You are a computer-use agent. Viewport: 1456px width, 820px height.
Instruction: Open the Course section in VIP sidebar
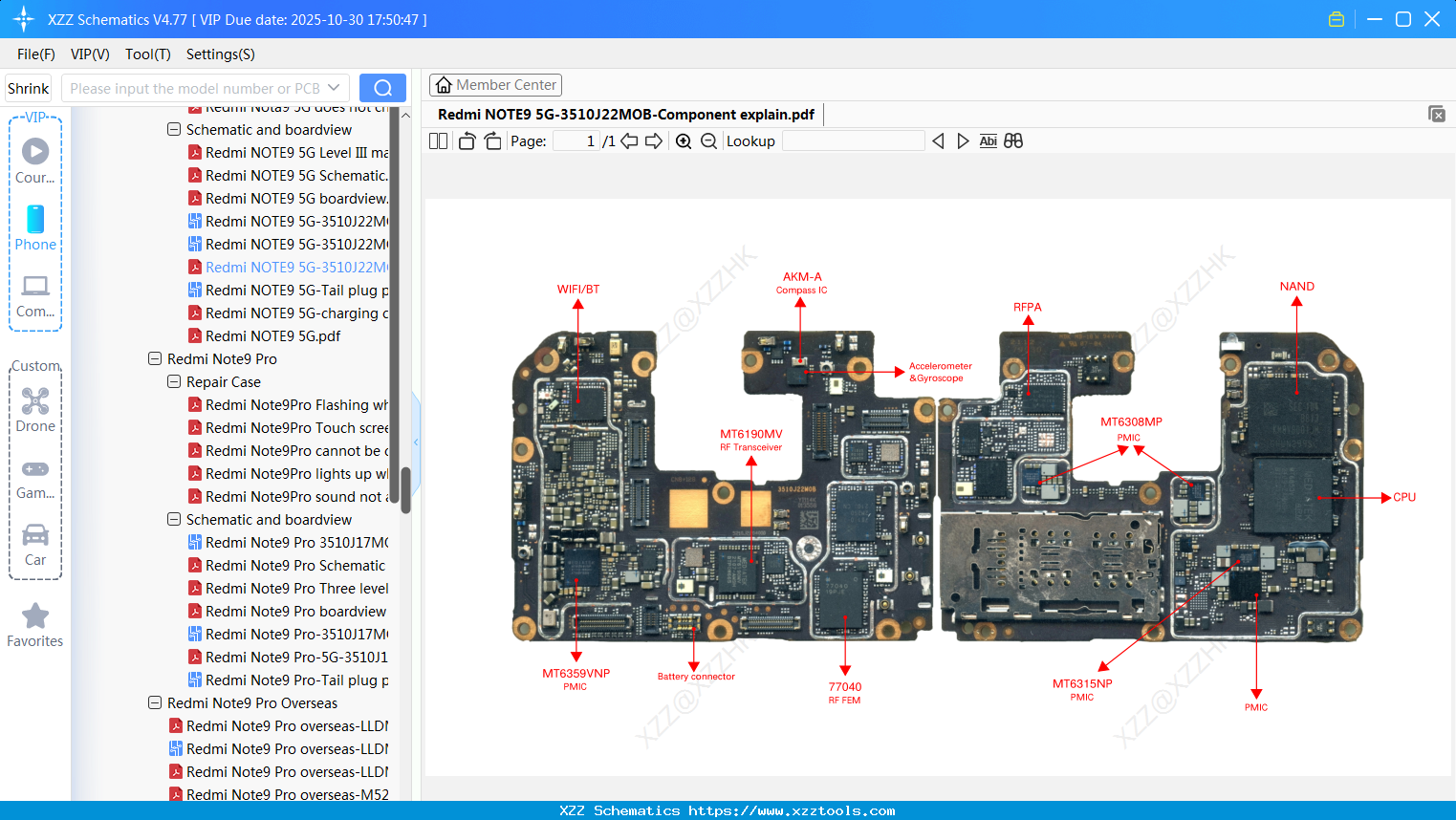pos(35,161)
